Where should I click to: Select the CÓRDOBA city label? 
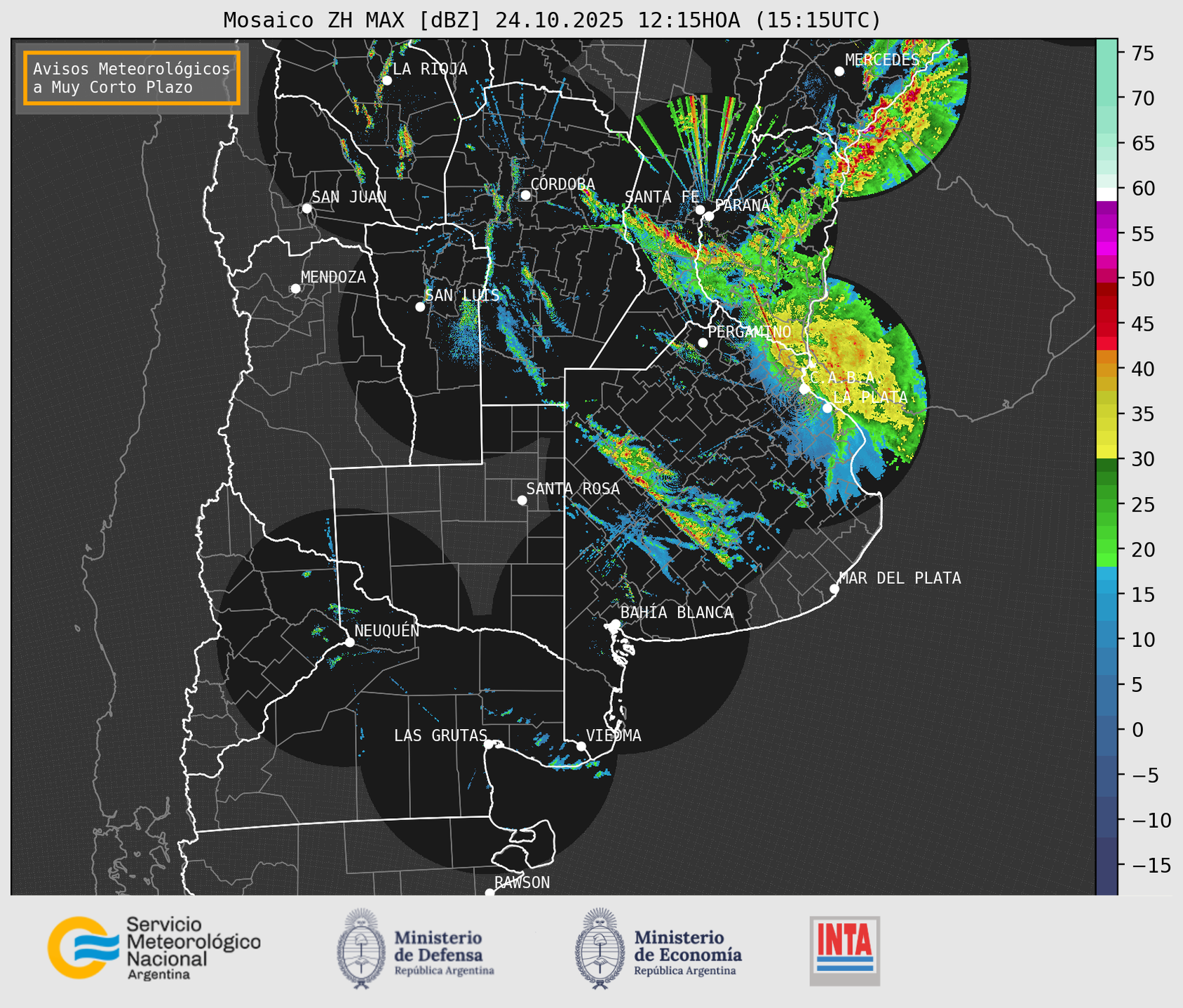[x=562, y=184]
